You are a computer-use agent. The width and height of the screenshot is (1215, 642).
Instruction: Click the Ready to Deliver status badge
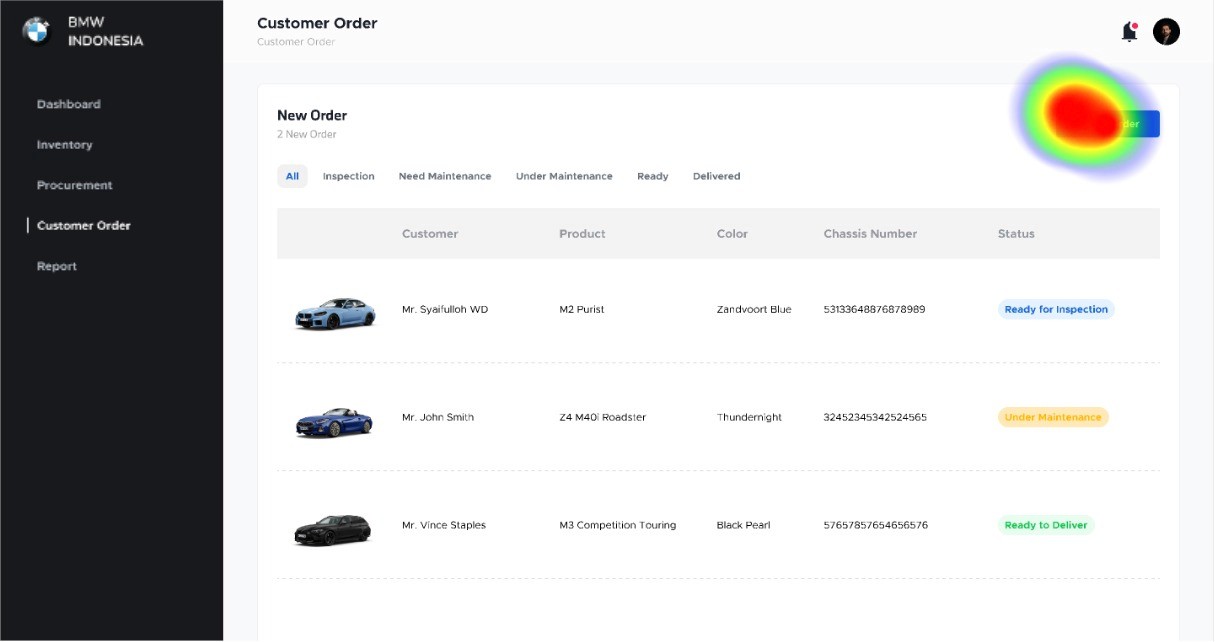[1046, 526]
